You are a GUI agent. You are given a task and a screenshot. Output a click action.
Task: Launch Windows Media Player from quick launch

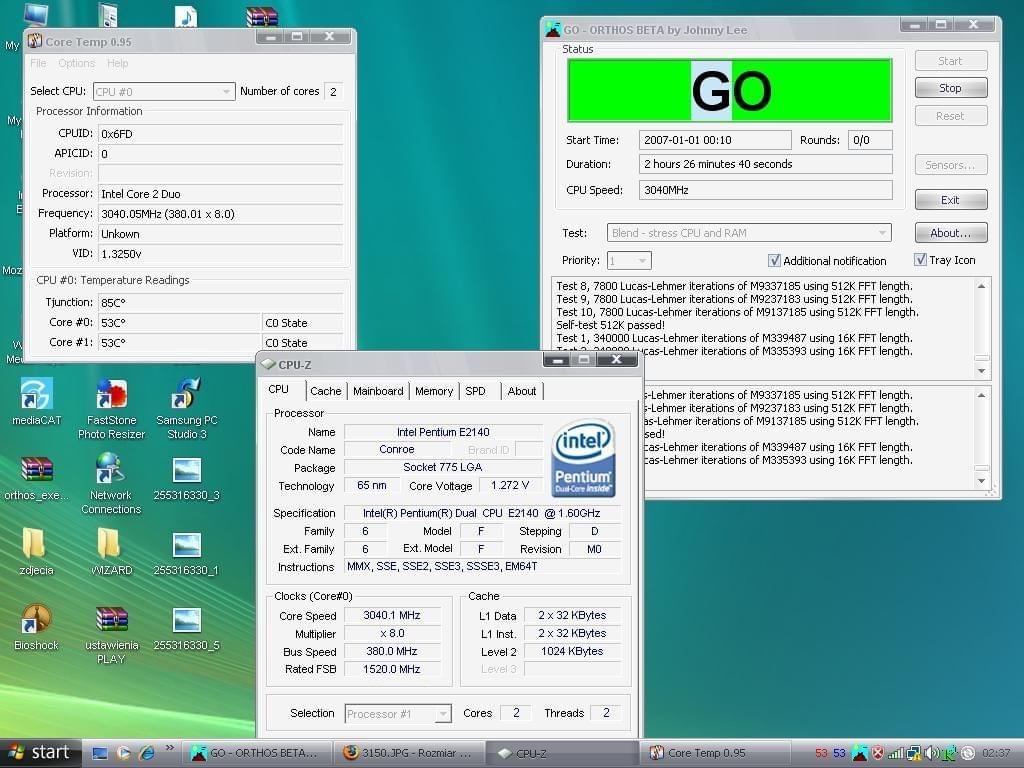(x=123, y=754)
